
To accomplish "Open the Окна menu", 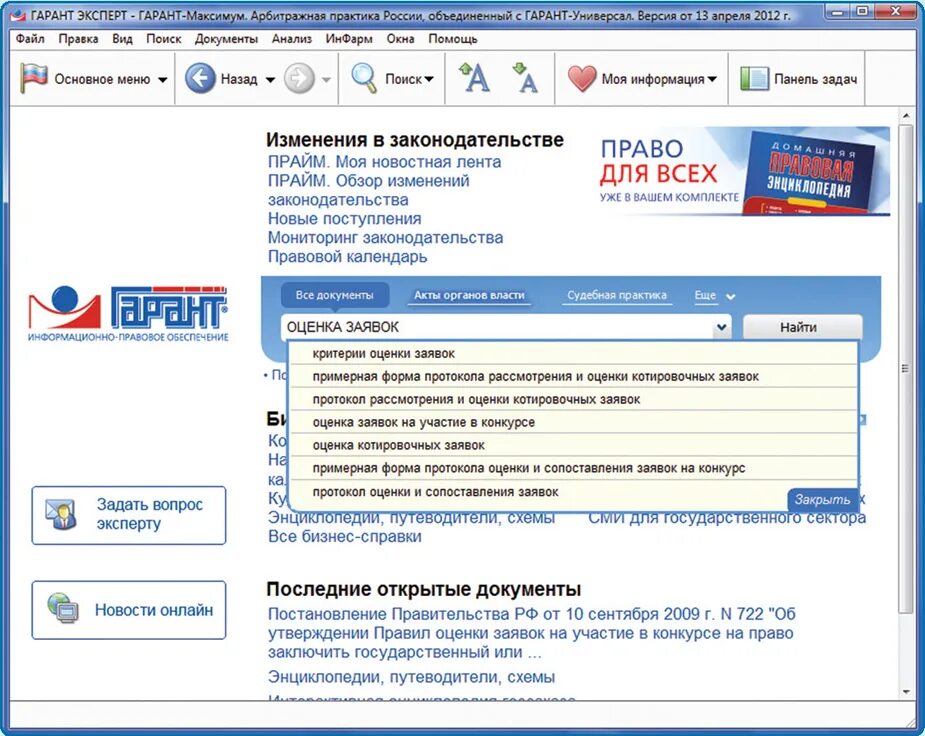I will coord(400,39).
